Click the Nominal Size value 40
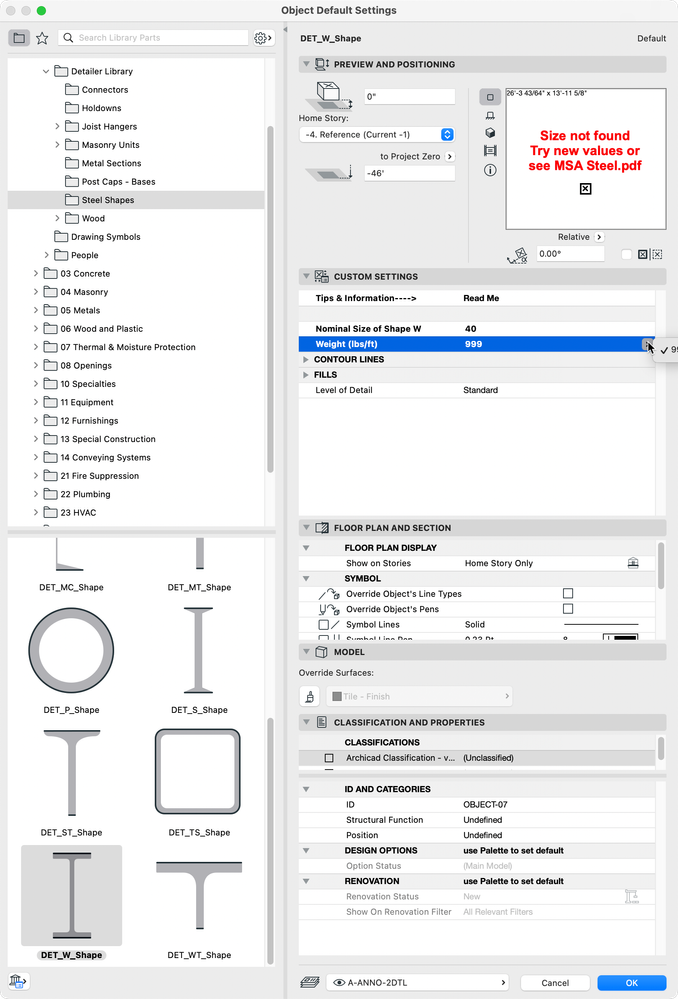The width and height of the screenshot is (678, 999). (471, 329)
